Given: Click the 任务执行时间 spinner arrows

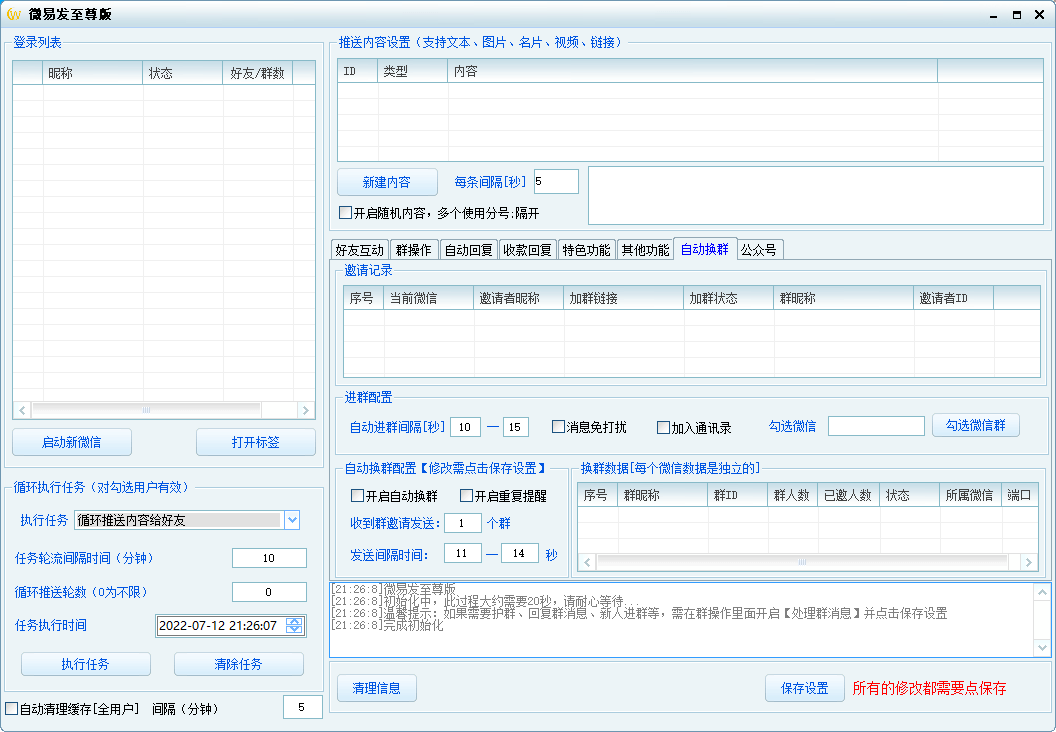Looking at the screenshot, I should click(294, 626).
